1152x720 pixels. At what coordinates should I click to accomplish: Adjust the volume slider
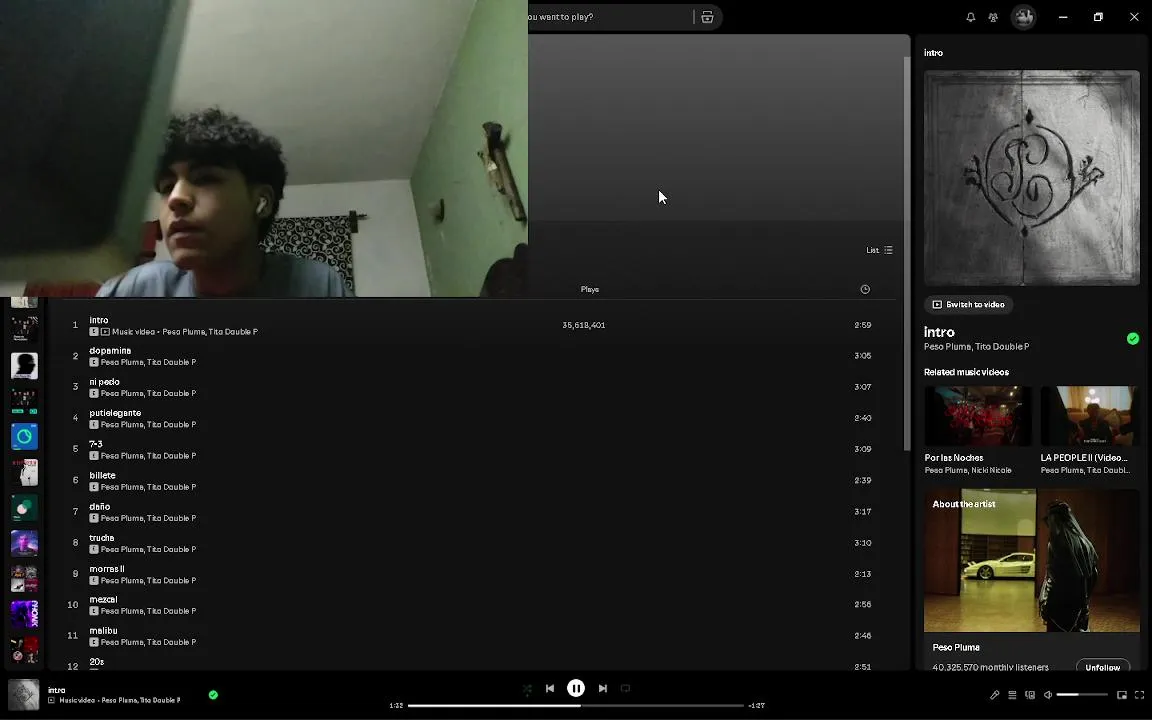click(x=1082, y=695)
